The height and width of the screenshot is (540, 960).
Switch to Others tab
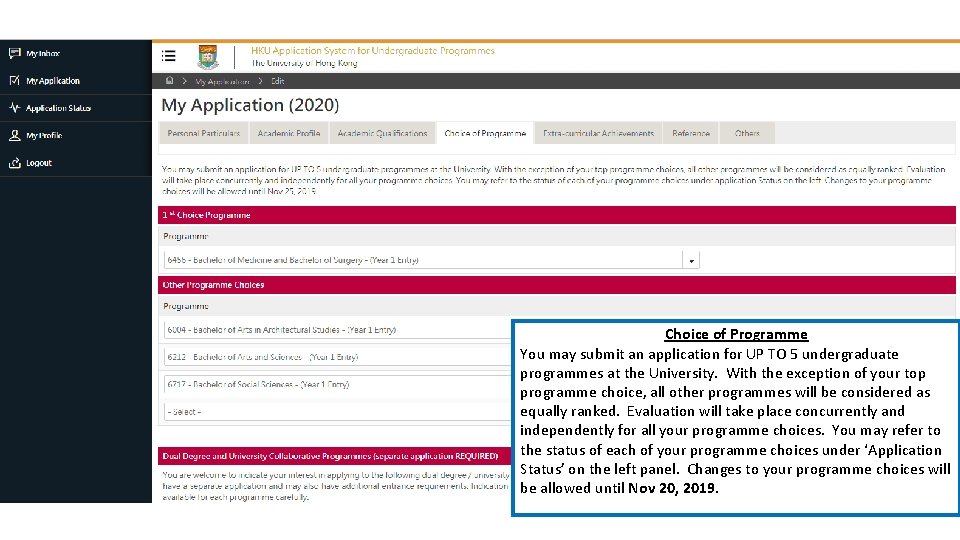point(747,133)
